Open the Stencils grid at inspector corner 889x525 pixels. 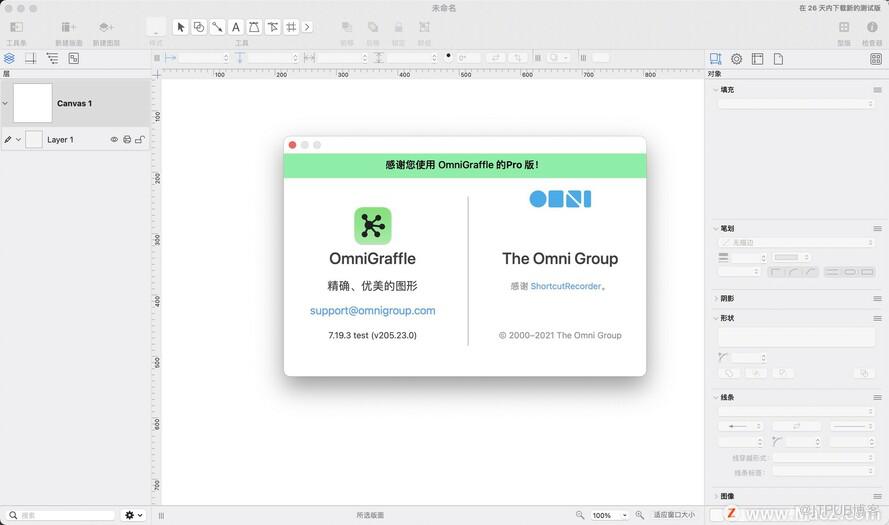[x=876, y=59]
